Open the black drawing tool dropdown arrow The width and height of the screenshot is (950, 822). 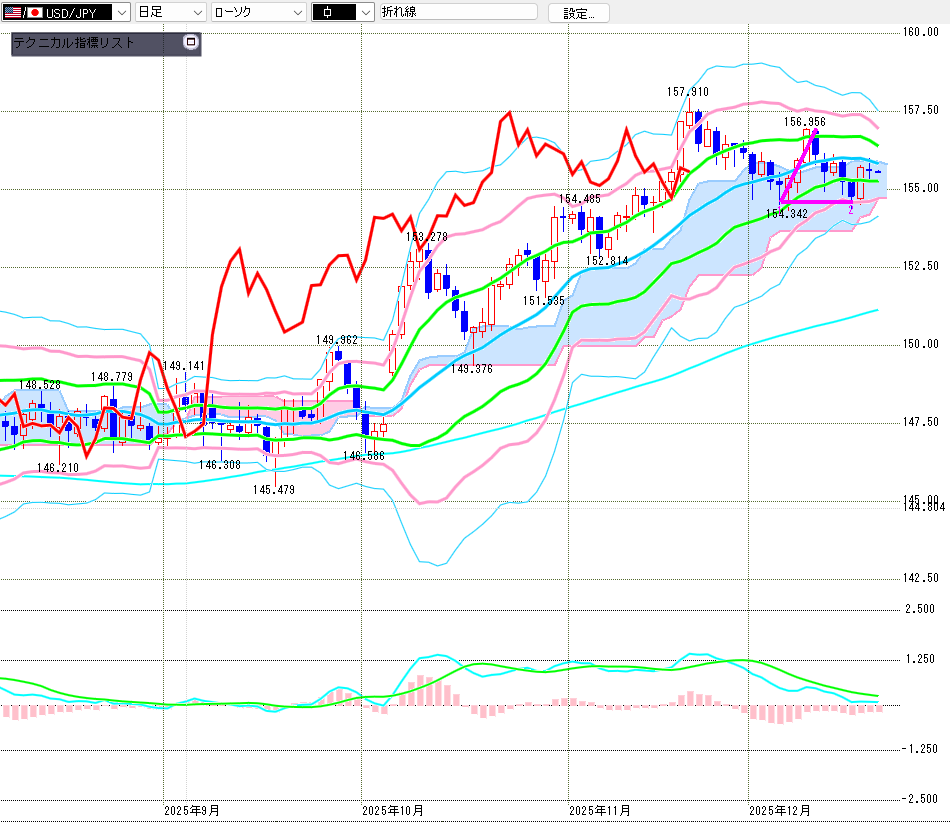[x=365, y=13]
